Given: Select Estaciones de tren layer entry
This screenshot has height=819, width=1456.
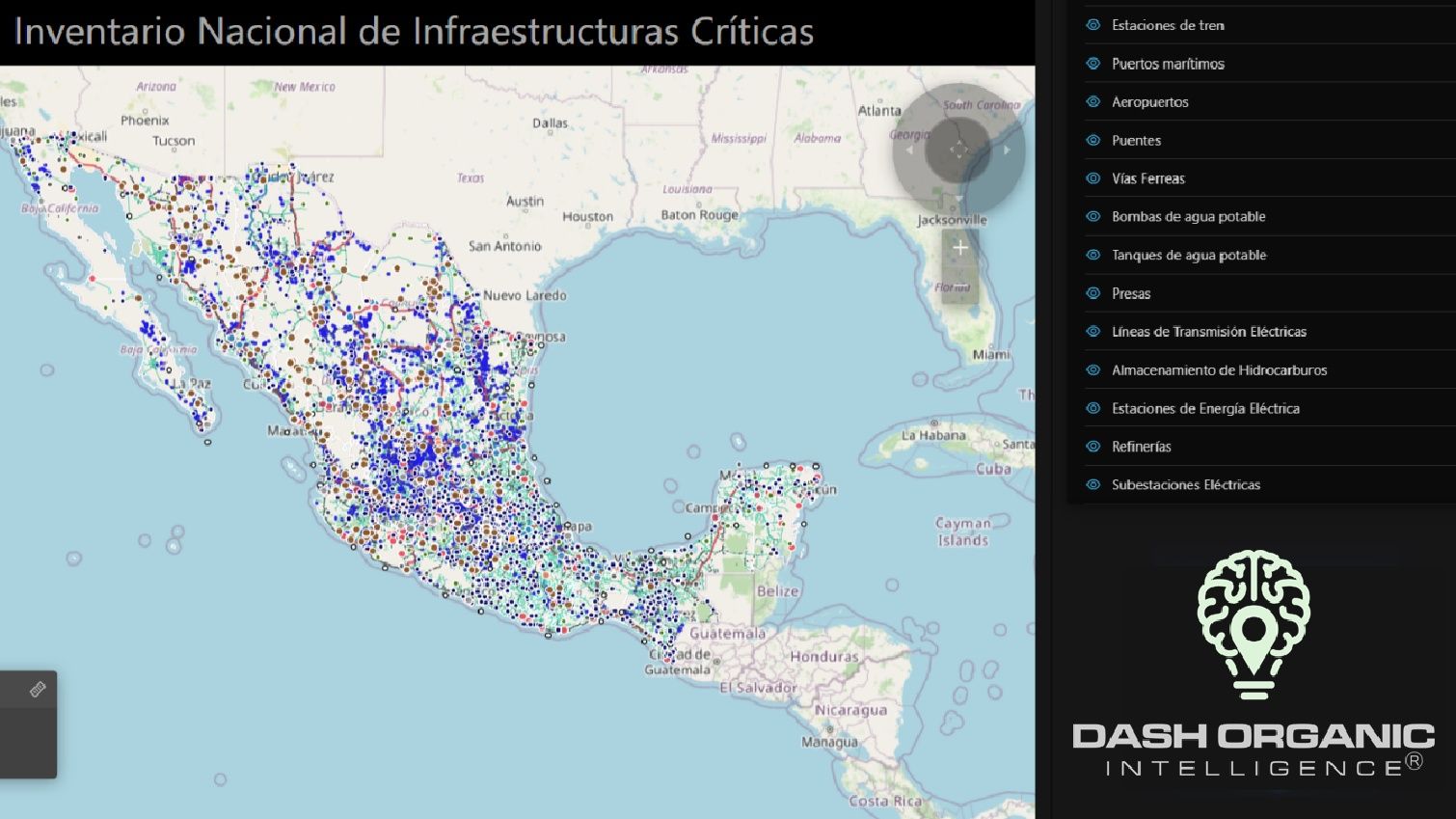Looking at the screenshot, I should 1168,25.
